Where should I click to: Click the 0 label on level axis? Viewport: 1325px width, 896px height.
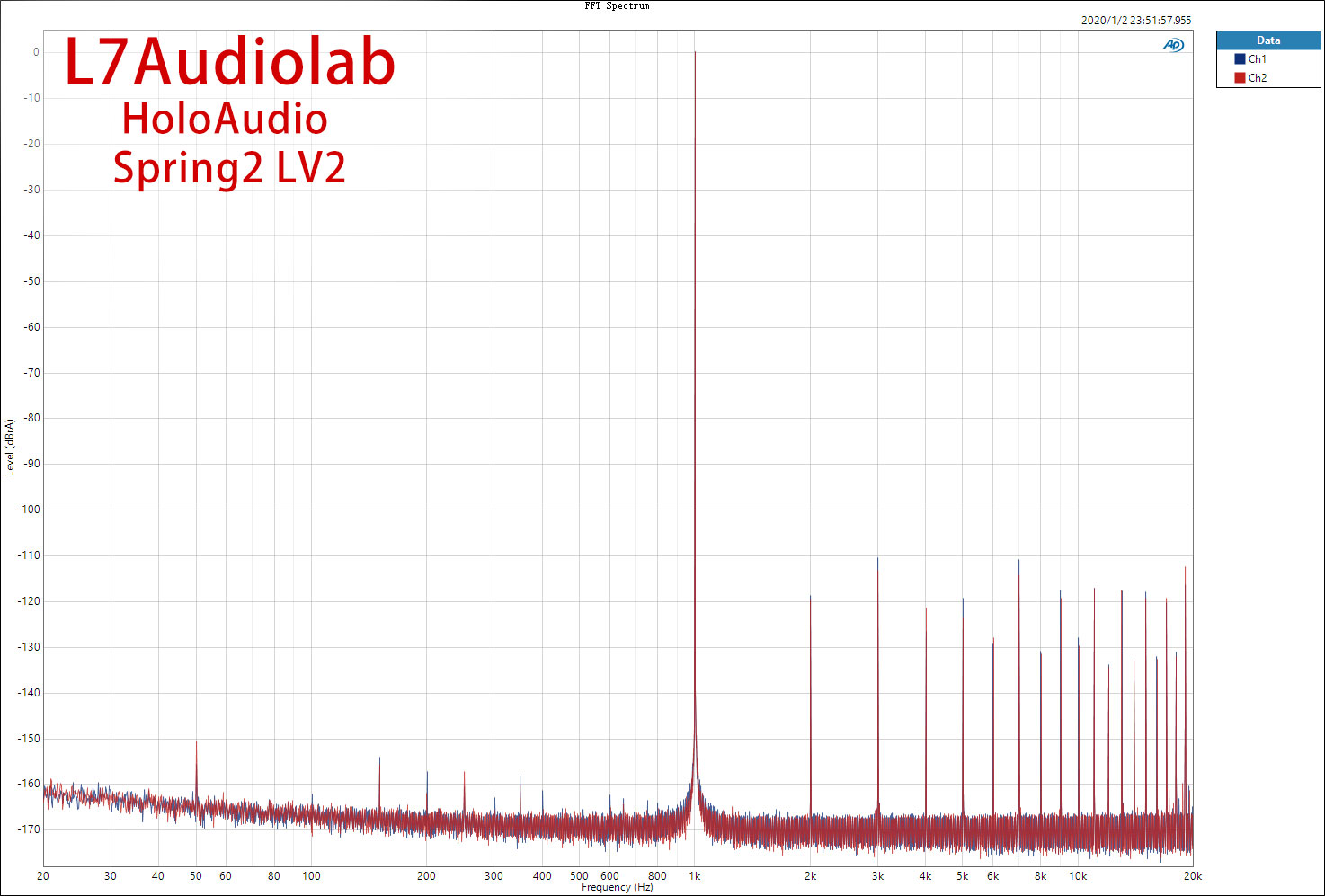click(x=36, y=52)
